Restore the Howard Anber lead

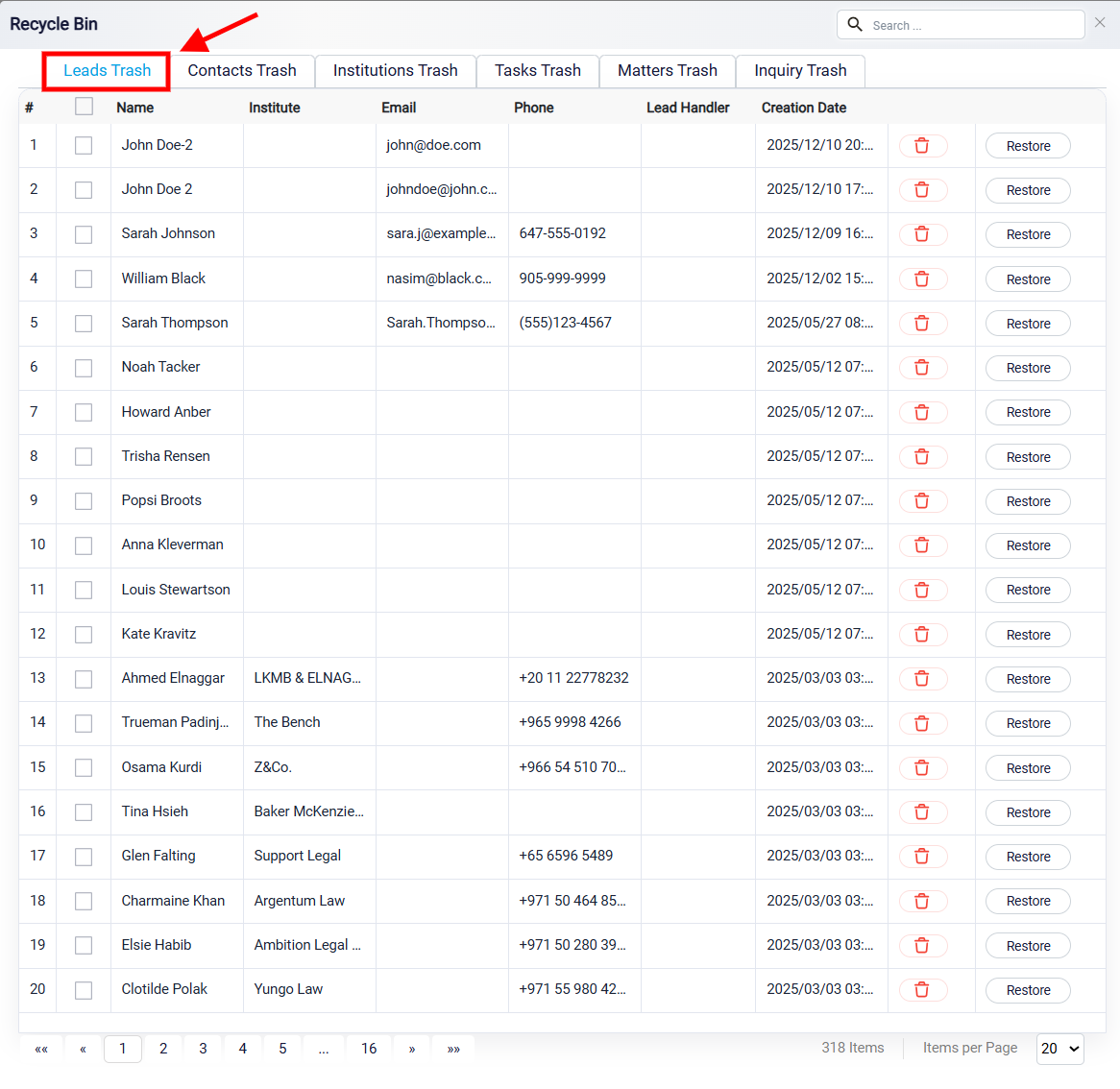click(1028, 412)
